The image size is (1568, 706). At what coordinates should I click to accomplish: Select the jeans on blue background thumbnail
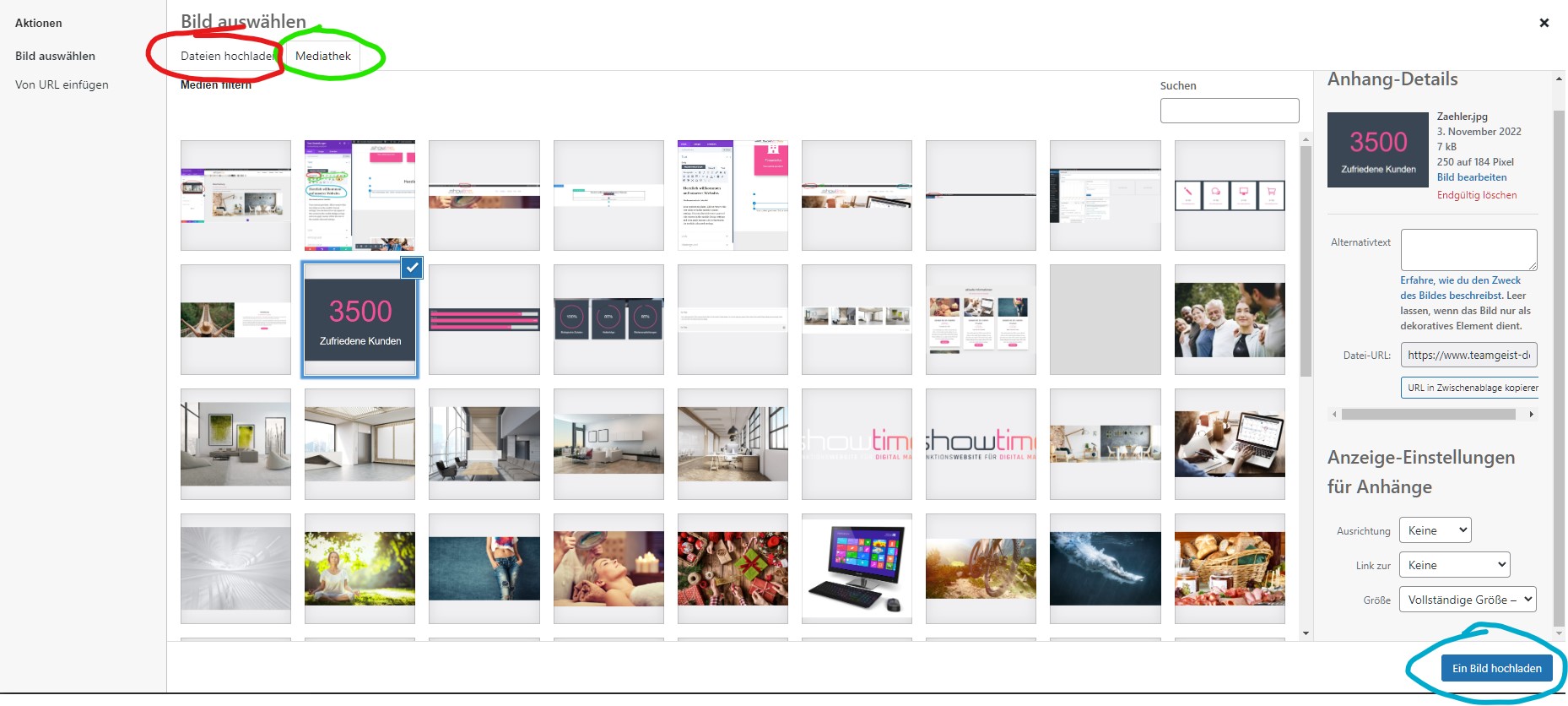484,568
